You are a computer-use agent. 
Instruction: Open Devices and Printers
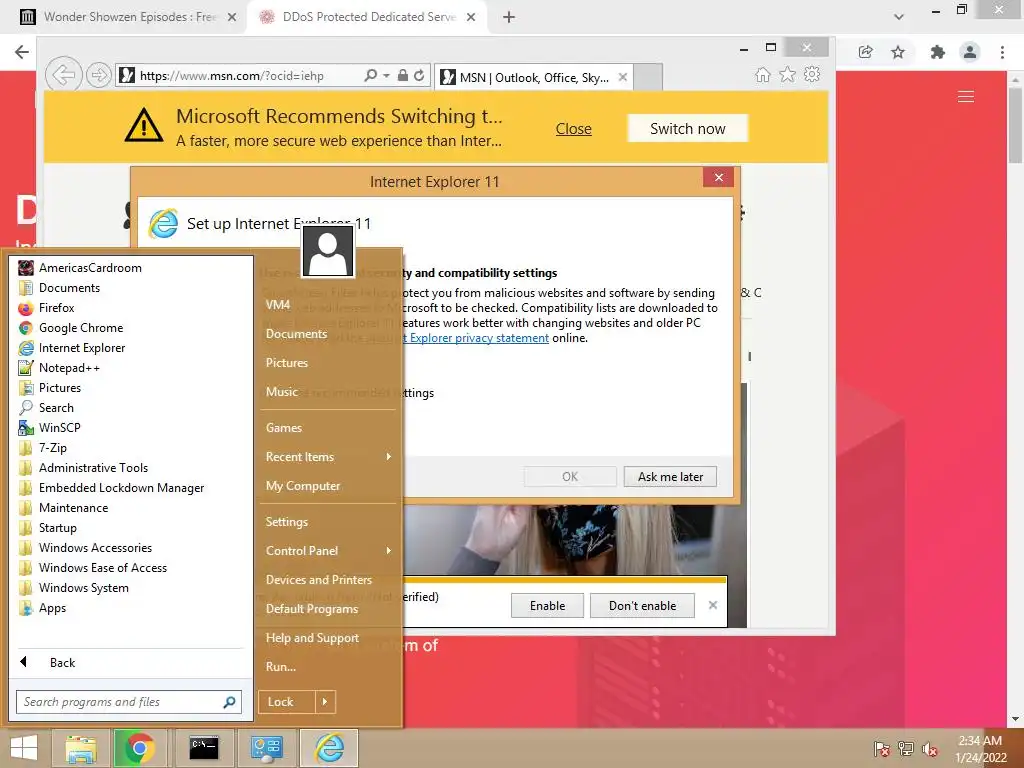click(x=319, y=580)
